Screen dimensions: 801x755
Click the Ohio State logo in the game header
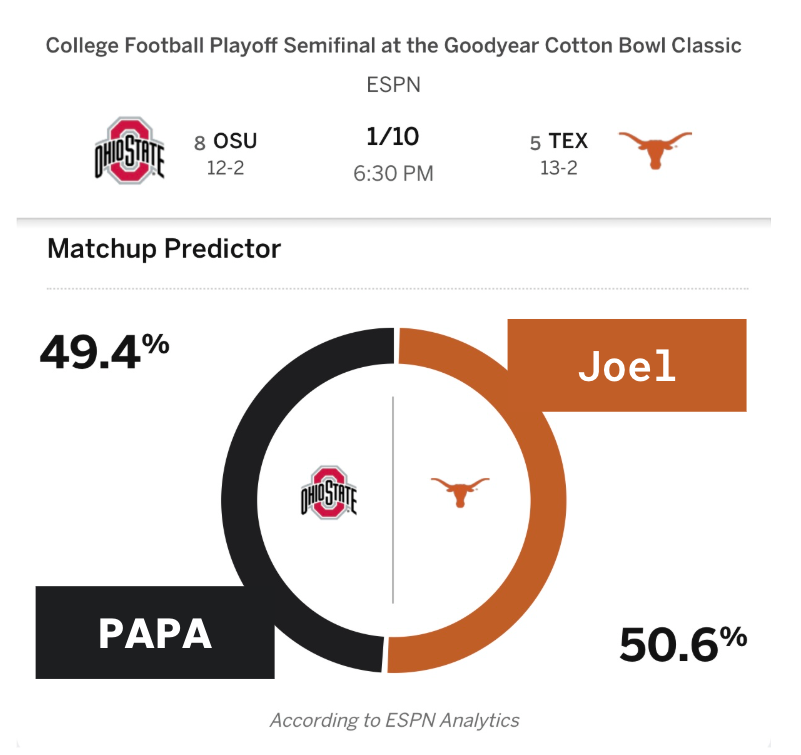[x=128, y=151]
